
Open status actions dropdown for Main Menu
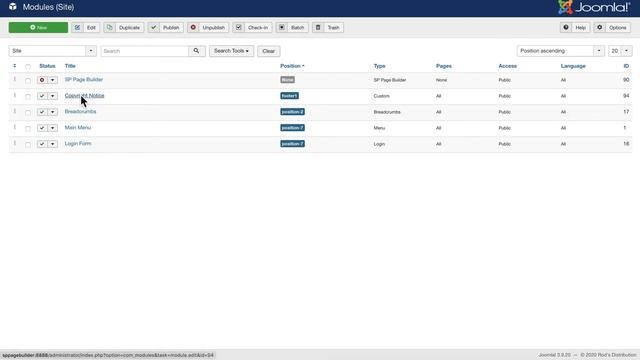pyautogui.click(x=53, y=128)
